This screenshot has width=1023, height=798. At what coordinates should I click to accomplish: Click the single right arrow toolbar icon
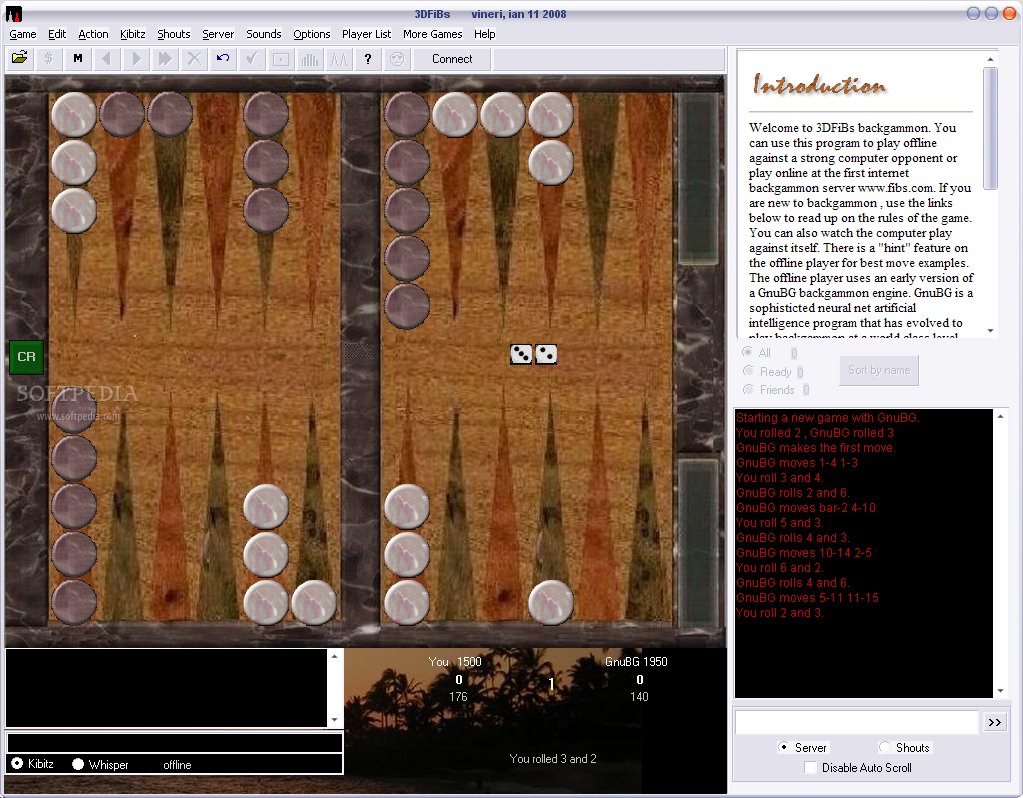tap(136, 58)
